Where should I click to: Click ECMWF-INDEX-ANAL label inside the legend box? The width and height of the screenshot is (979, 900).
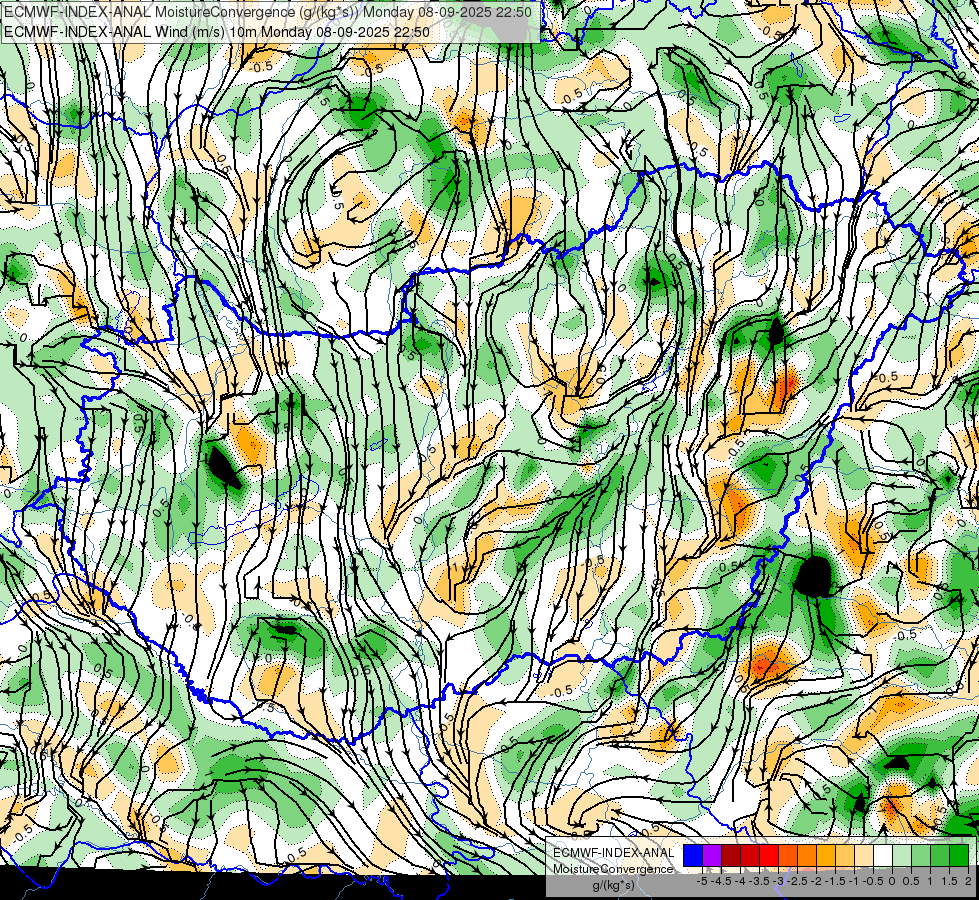613,853
